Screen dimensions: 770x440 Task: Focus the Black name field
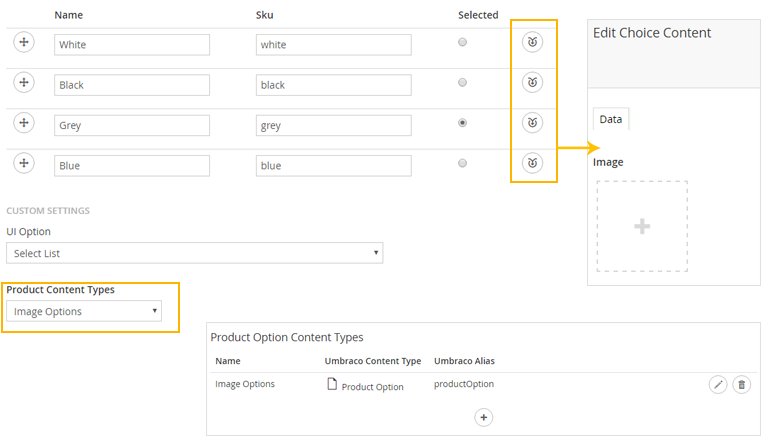132,85
